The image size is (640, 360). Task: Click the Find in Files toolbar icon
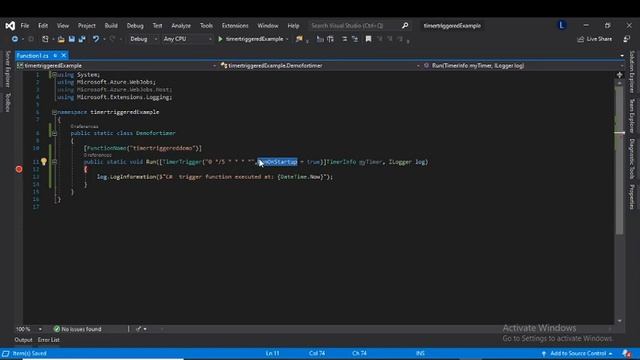click(300, 39)
